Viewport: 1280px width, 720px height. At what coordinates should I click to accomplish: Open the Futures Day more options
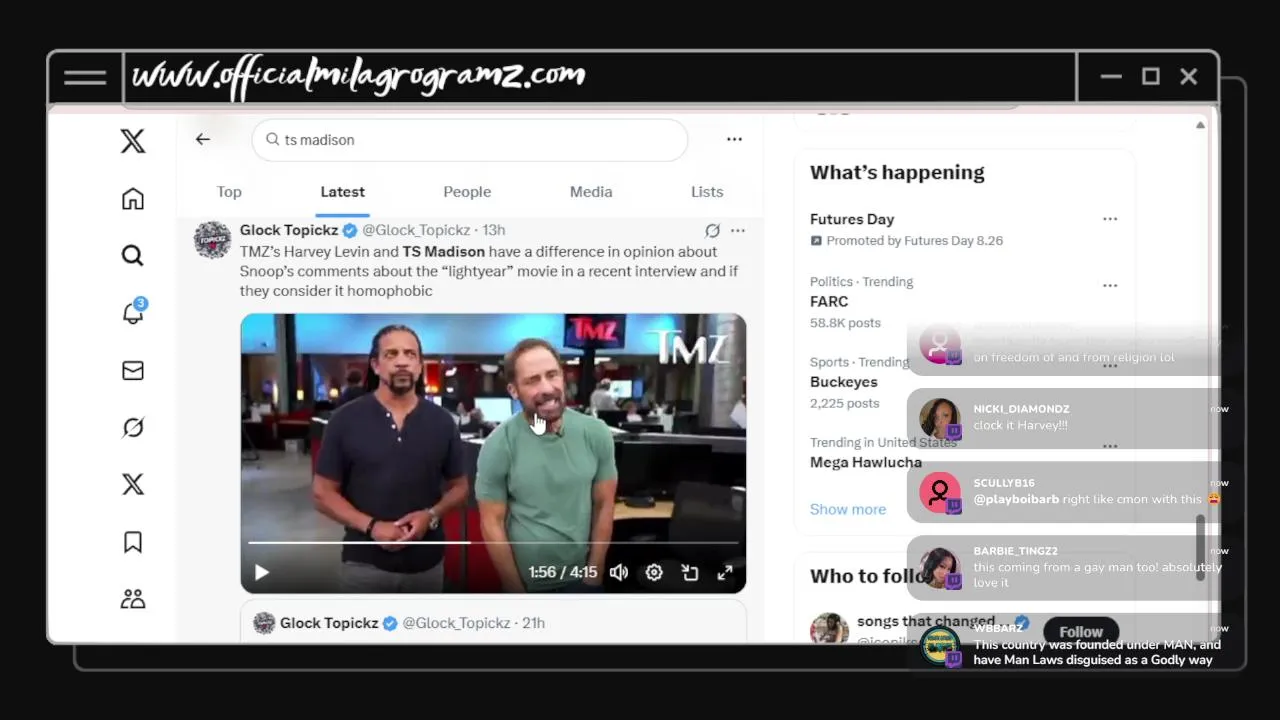[x=1110, y=219]
